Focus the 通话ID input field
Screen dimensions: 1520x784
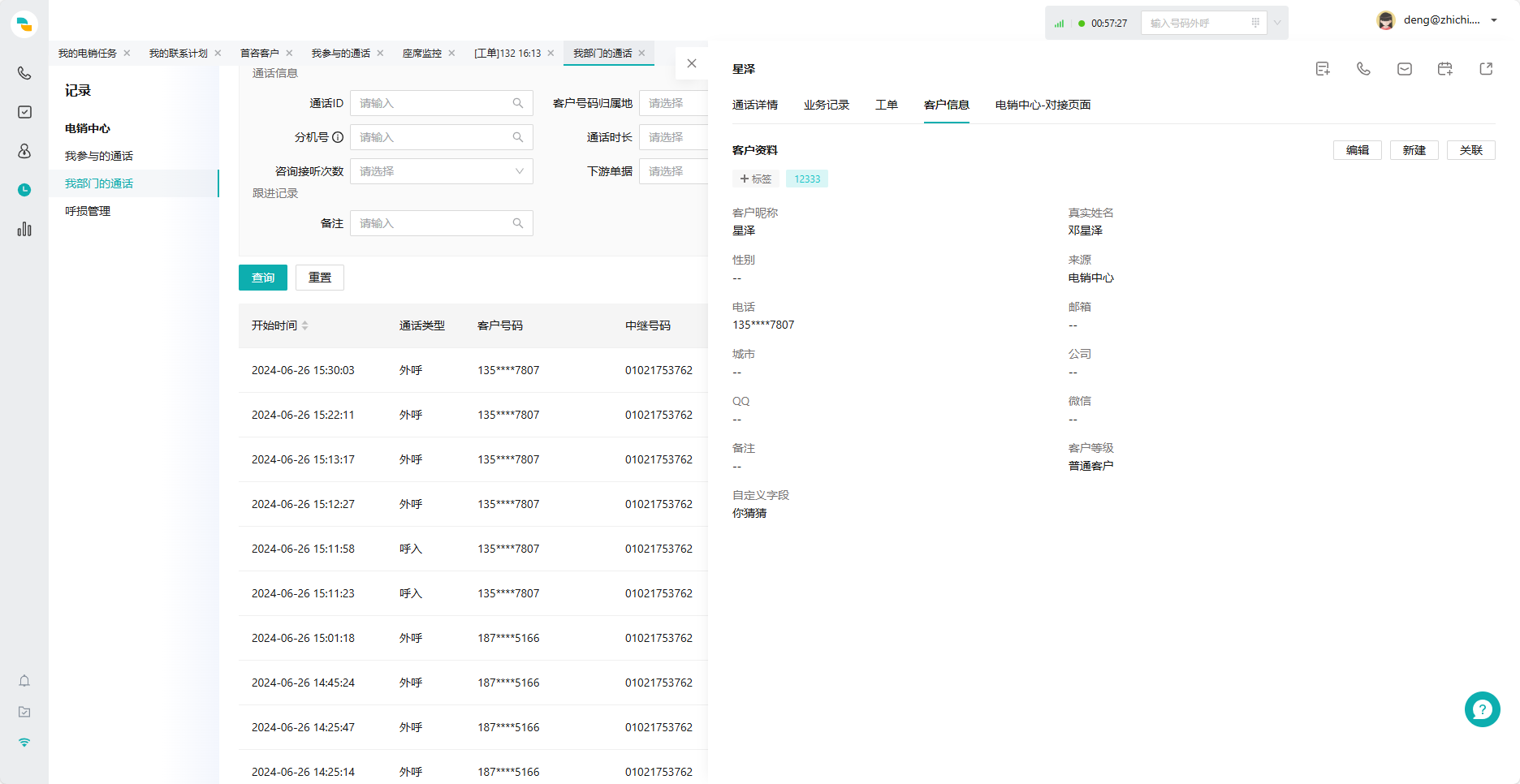pyautogui.click(x=442, y=103)
